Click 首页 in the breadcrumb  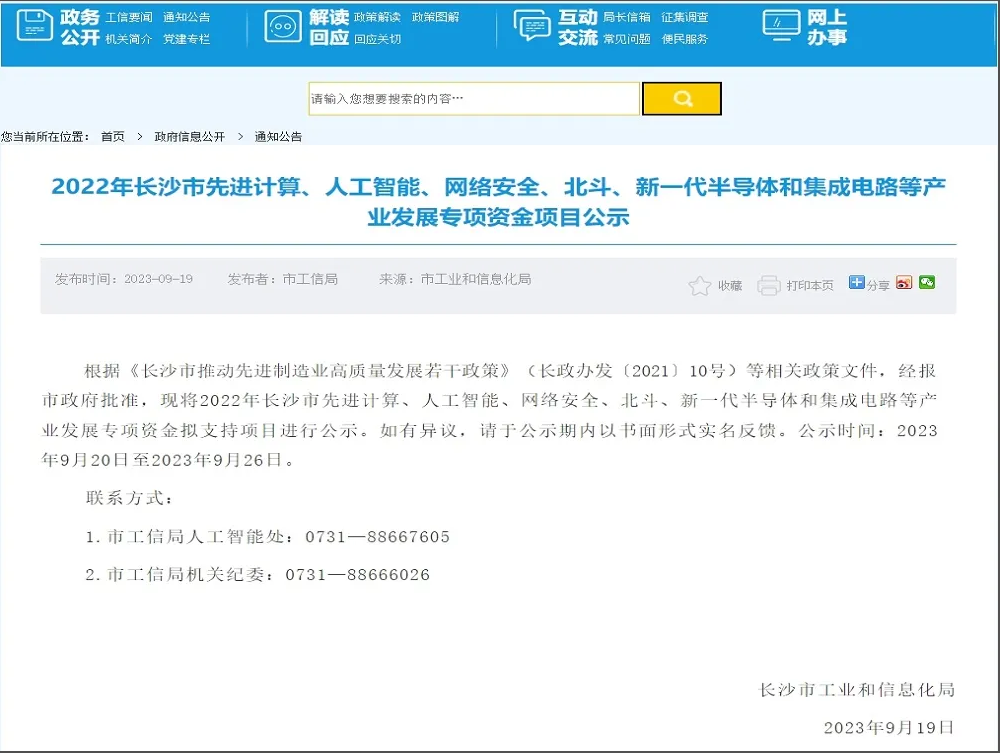[x=113, y=136]
